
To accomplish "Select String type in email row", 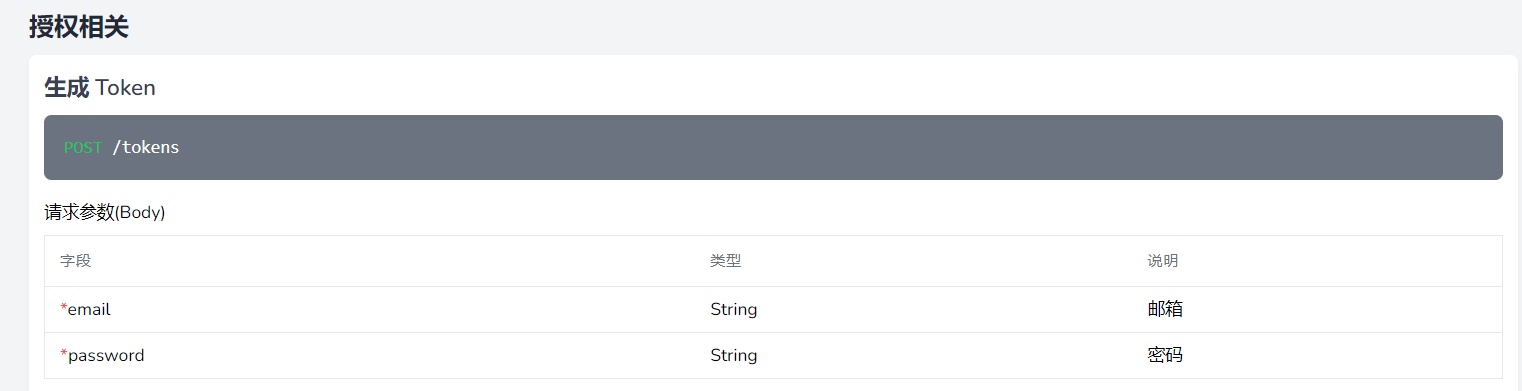I will [x=734, y=310].
